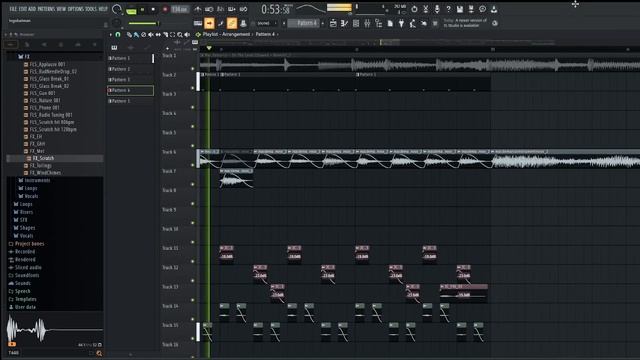Click the export render icon next to save

pyautogui.click(x=471, y=9)
